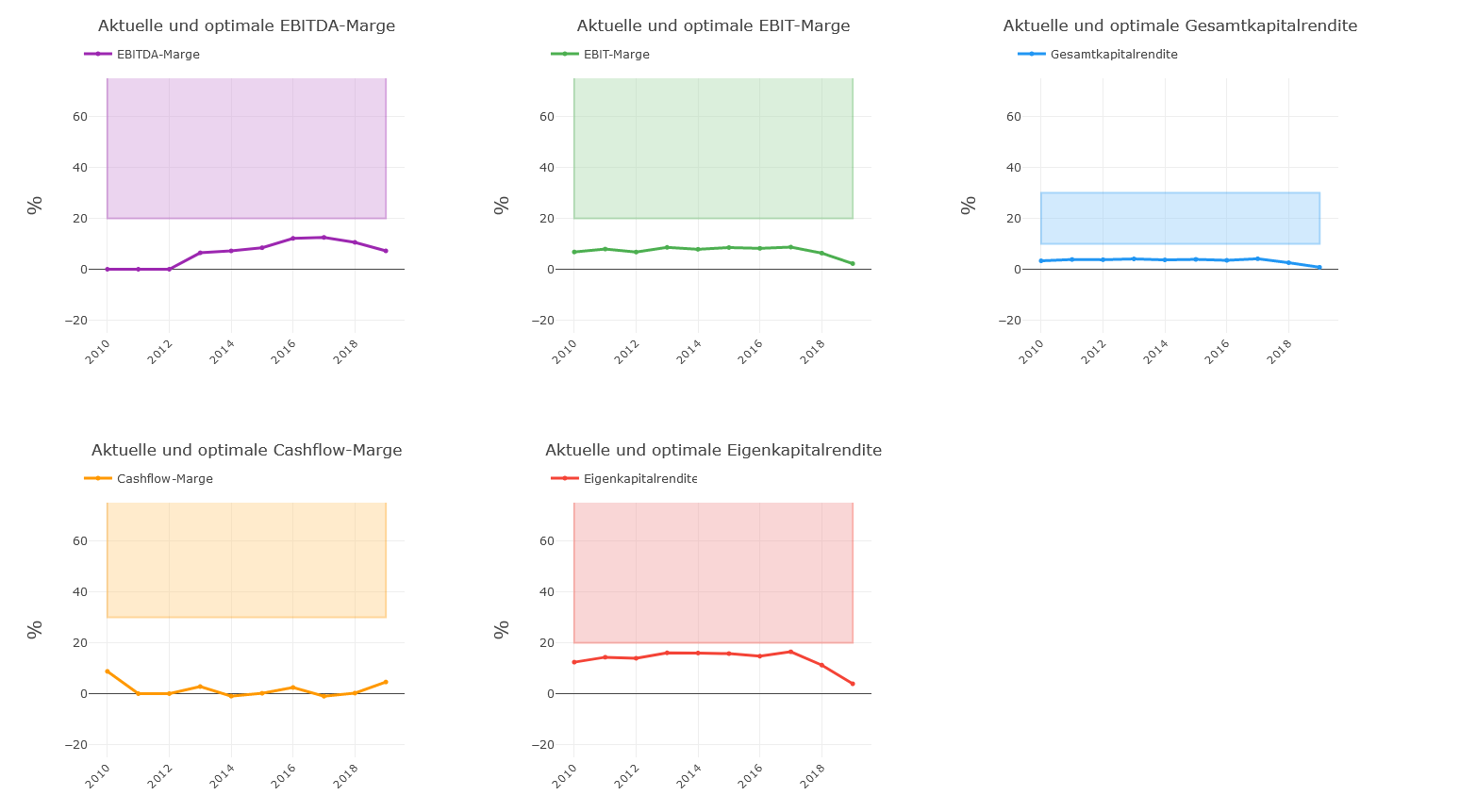Viewport: 1460px width, 812px height.
Task: Click the 2019 endpoint on the Gesamtkapitalrendite line
Action: point(1319,267)
